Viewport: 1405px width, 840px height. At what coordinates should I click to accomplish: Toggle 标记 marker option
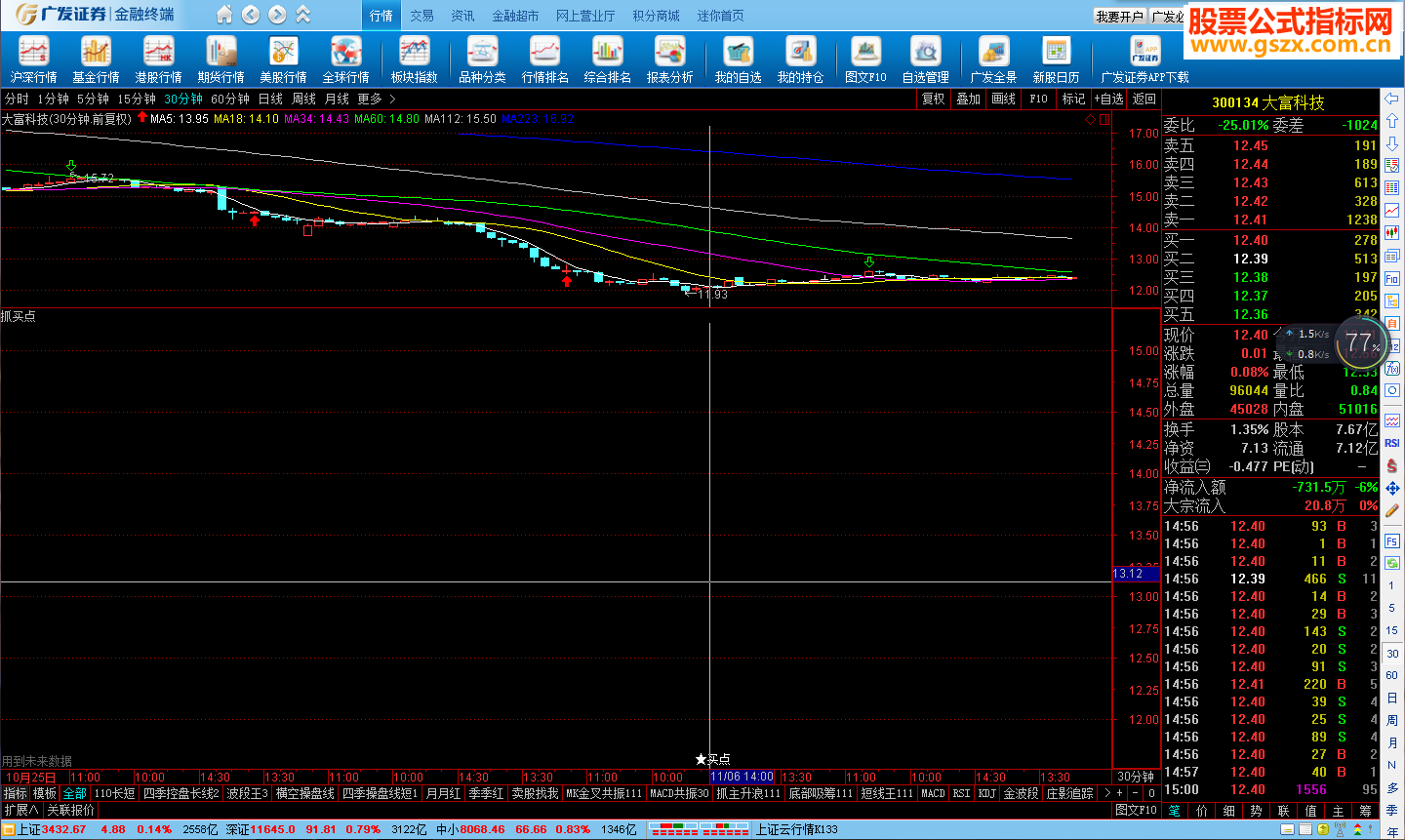tap(1073, 99)
